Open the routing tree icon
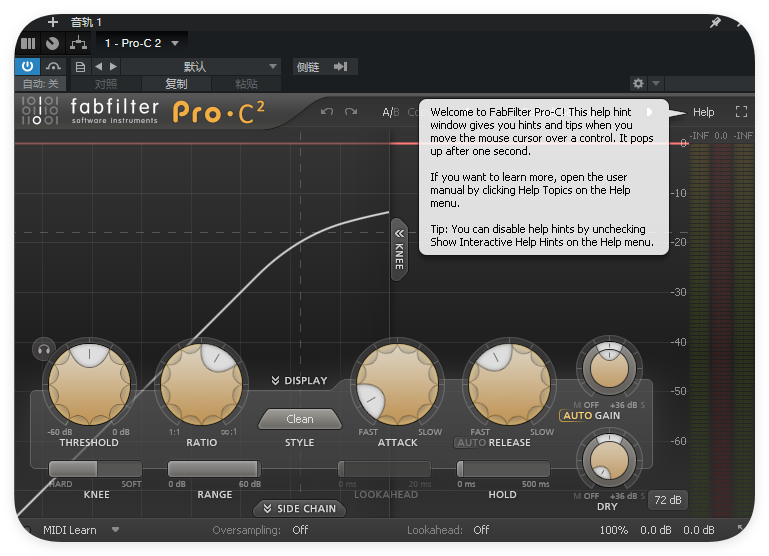This screenshot has height=556, width=769. tap(78, 43)
